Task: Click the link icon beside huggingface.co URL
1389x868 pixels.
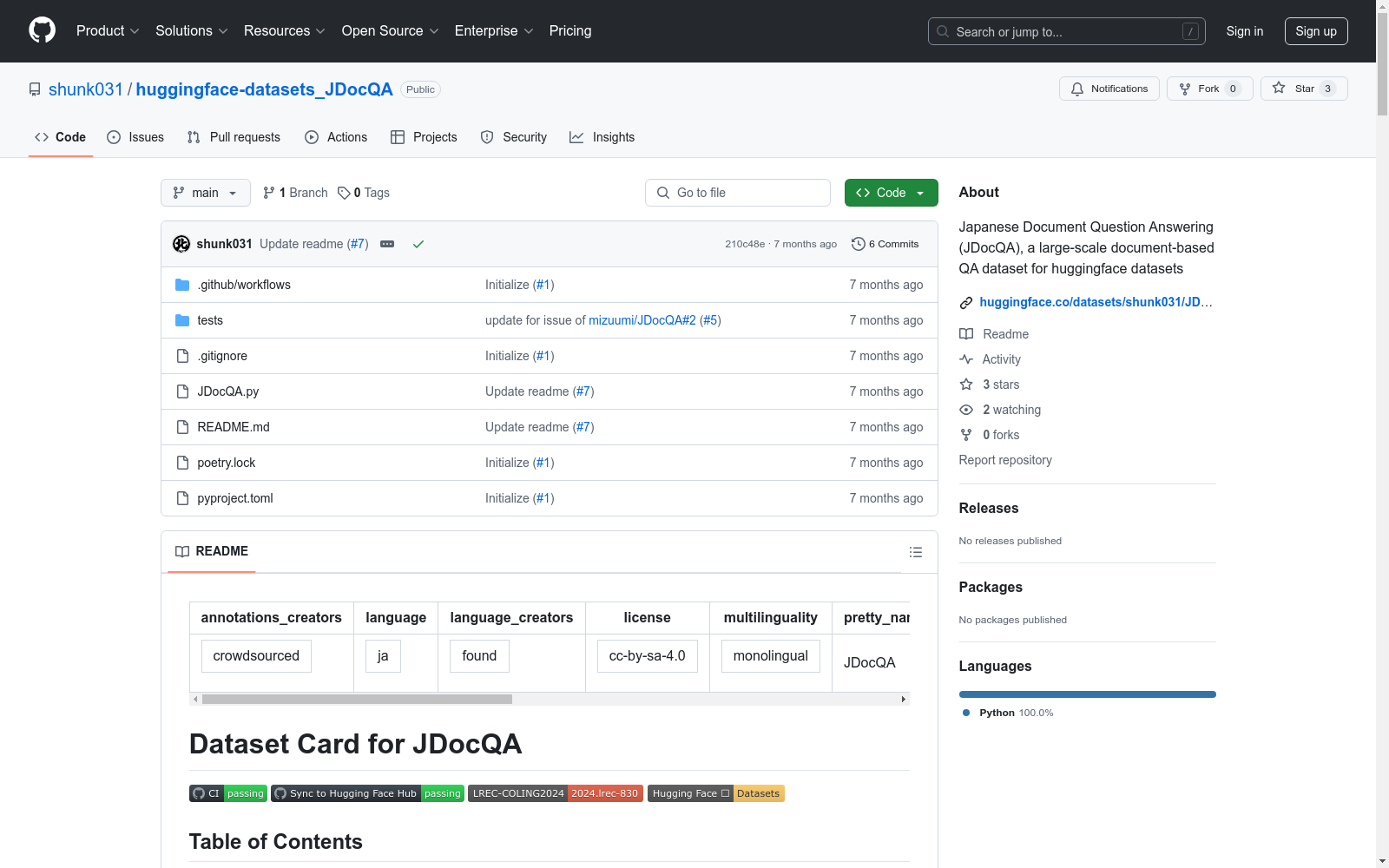Action: 966,303
